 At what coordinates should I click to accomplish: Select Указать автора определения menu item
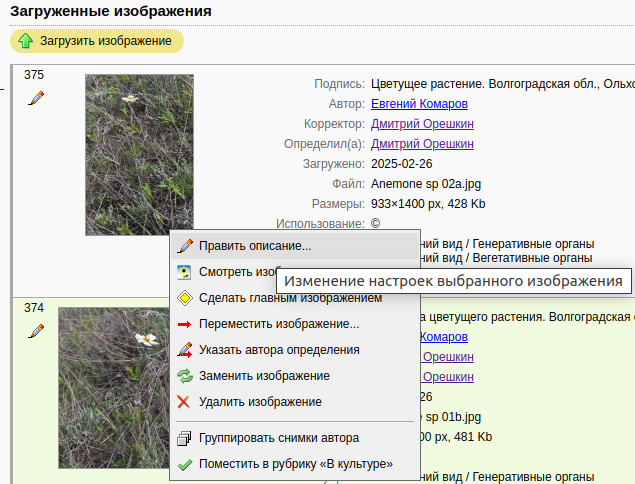tap(279, 350)
